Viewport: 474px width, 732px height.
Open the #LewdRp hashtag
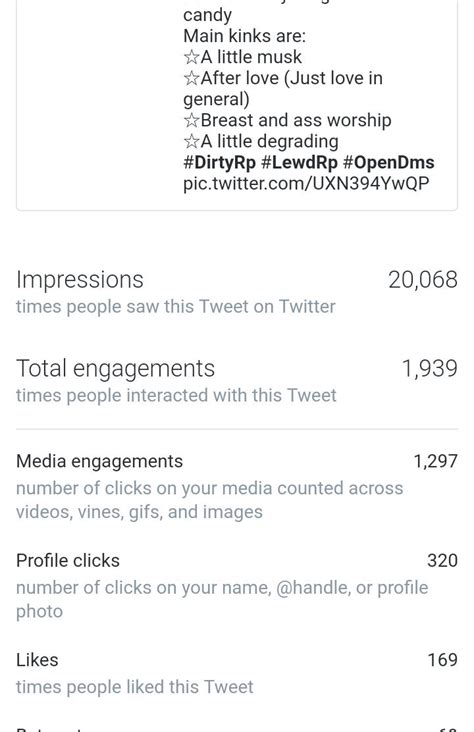pos(299,162)
